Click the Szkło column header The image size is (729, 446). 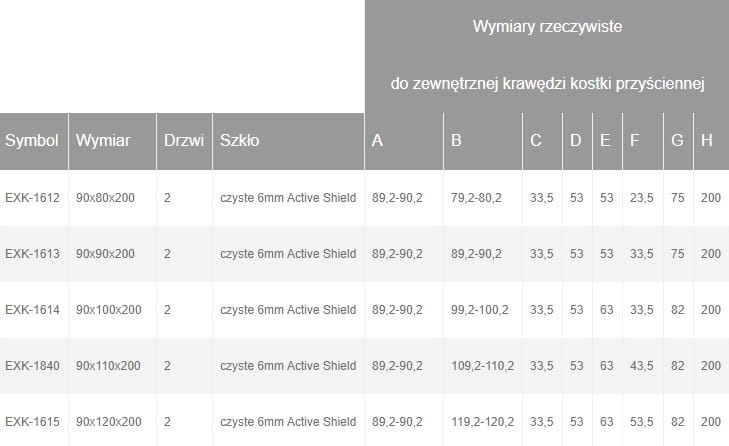coord(239,141)
